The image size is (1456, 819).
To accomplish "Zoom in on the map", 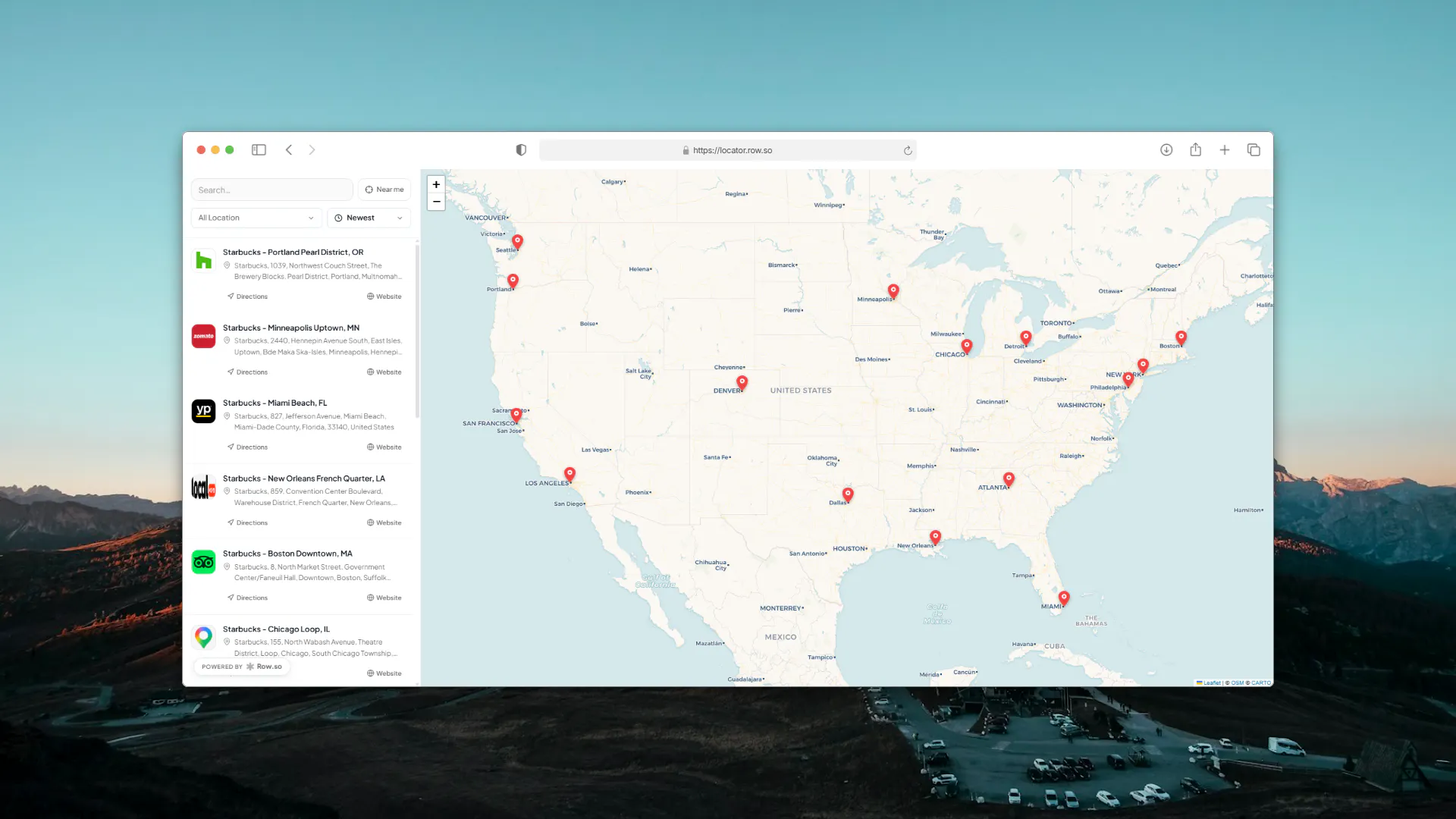I will tap(436, 184).
